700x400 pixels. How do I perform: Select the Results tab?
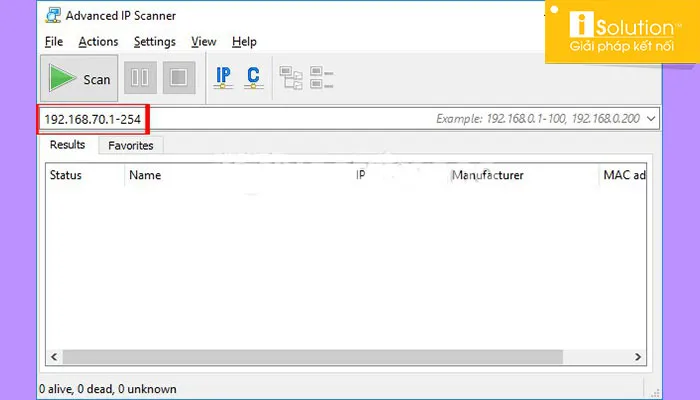(x=67, y=145)
